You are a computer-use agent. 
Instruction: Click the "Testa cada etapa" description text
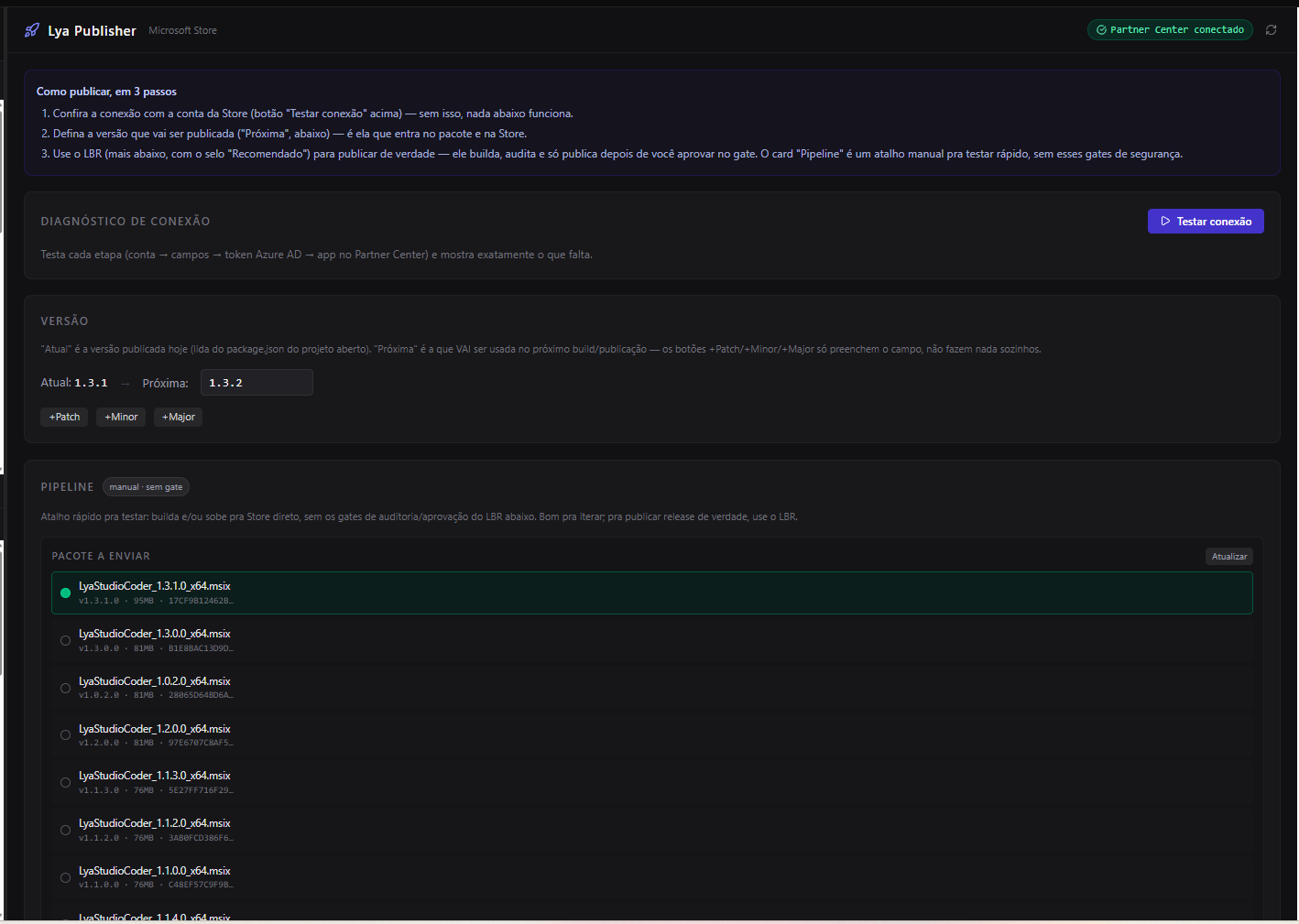(316, 255)
